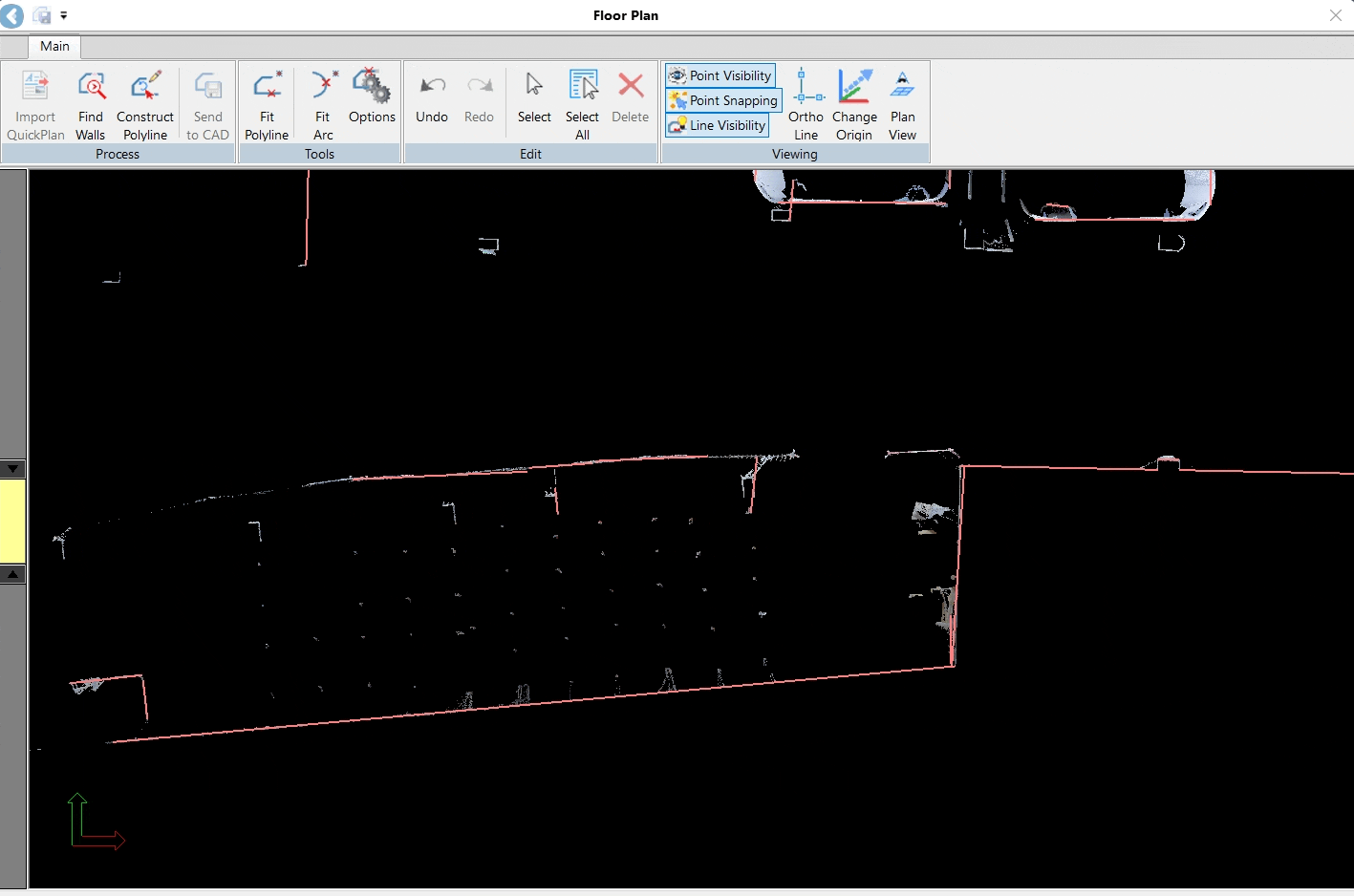Click the sidebar downward expander arrow
This screenshot has width=1354, height=896.
pyautogui.click(x=13, y=468)
